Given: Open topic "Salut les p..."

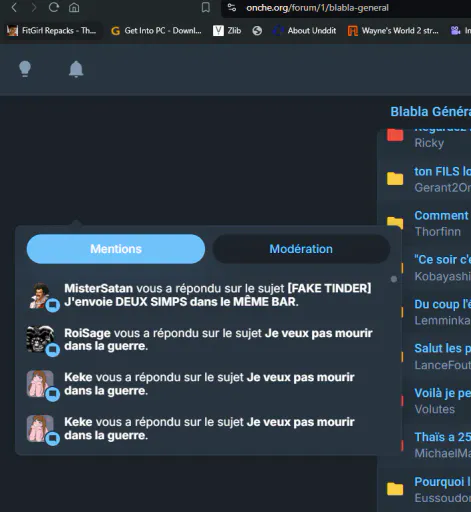Looking at the screenshot, I should [x=442, y=348].
